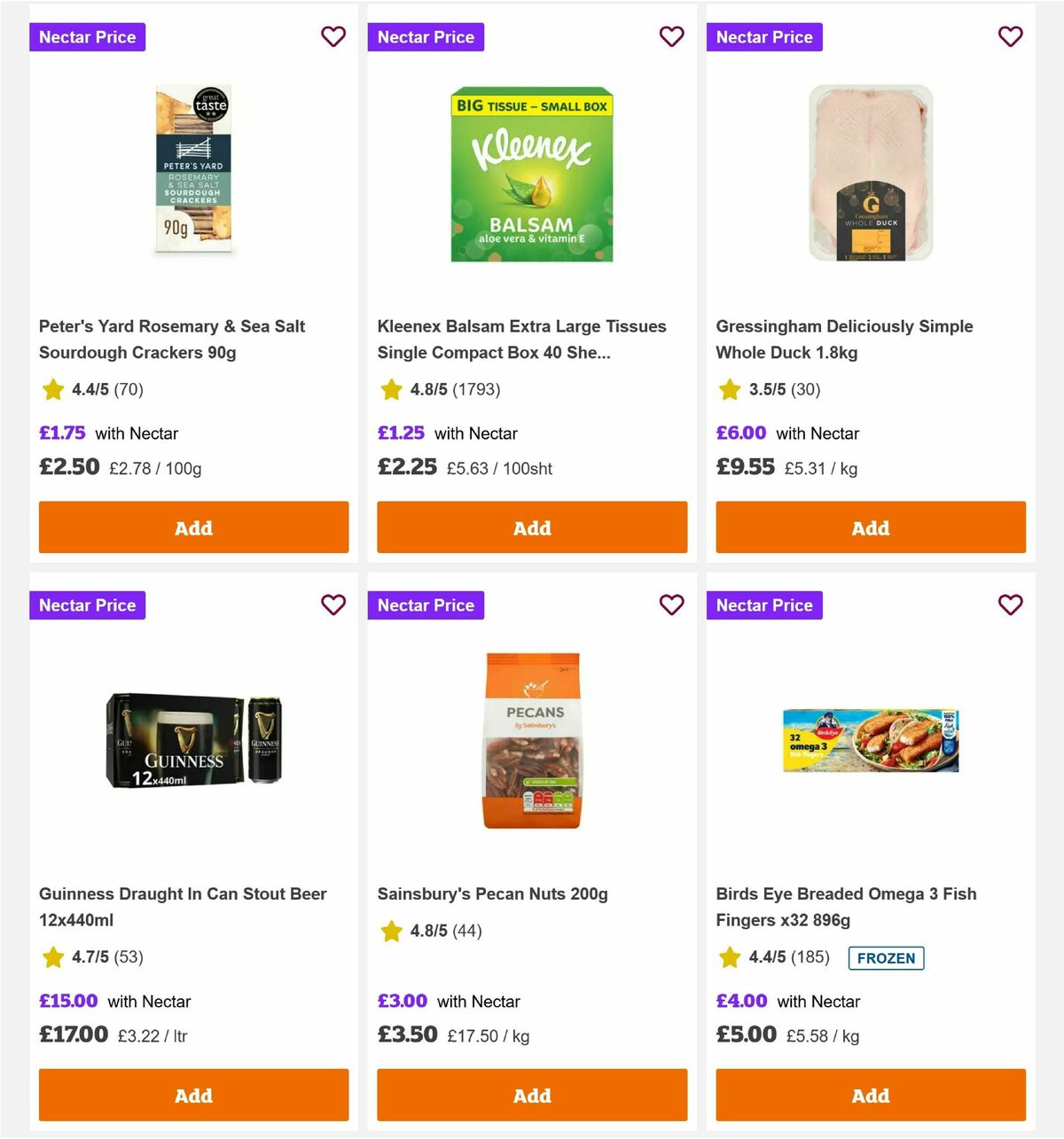Favourite the Peter's Yard Sourdough Crackers
The width and height of the screenshot is (1064, 1139).
[x=333, y=37]
